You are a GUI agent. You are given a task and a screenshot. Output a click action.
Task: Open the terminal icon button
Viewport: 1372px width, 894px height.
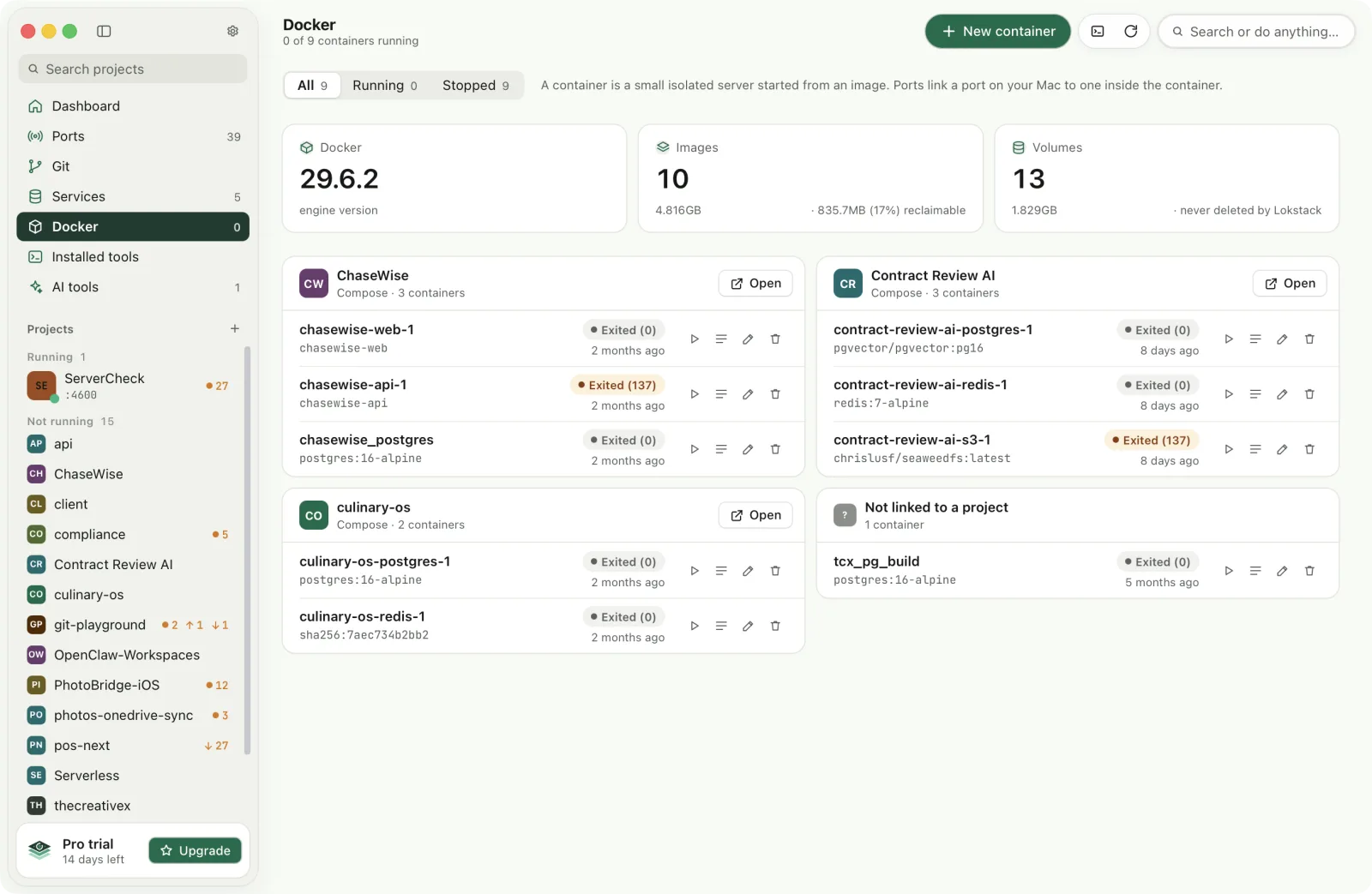(1098, 32)
